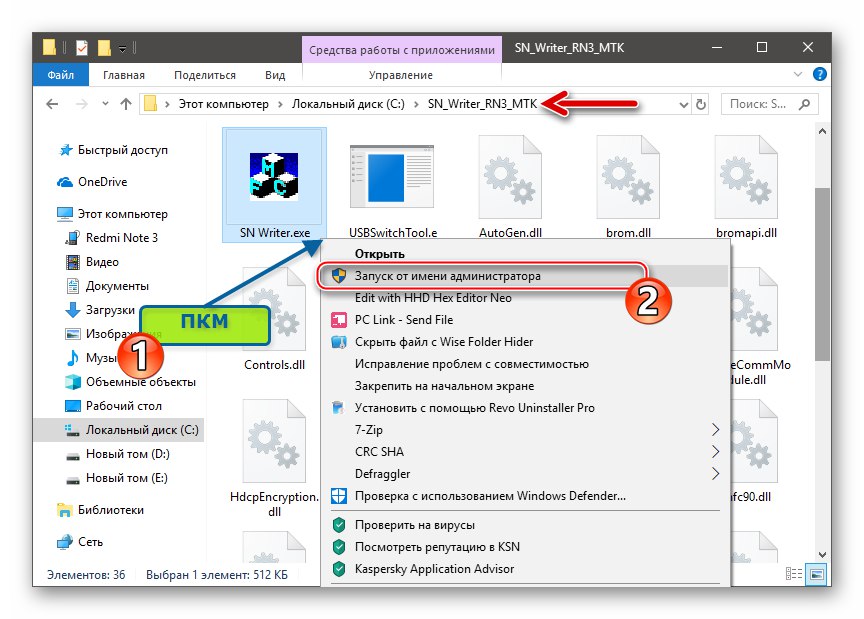Choose Исправление проблем с совместимостью
Image resolution: width=864 pixels, height=619 pixels.
525,364
